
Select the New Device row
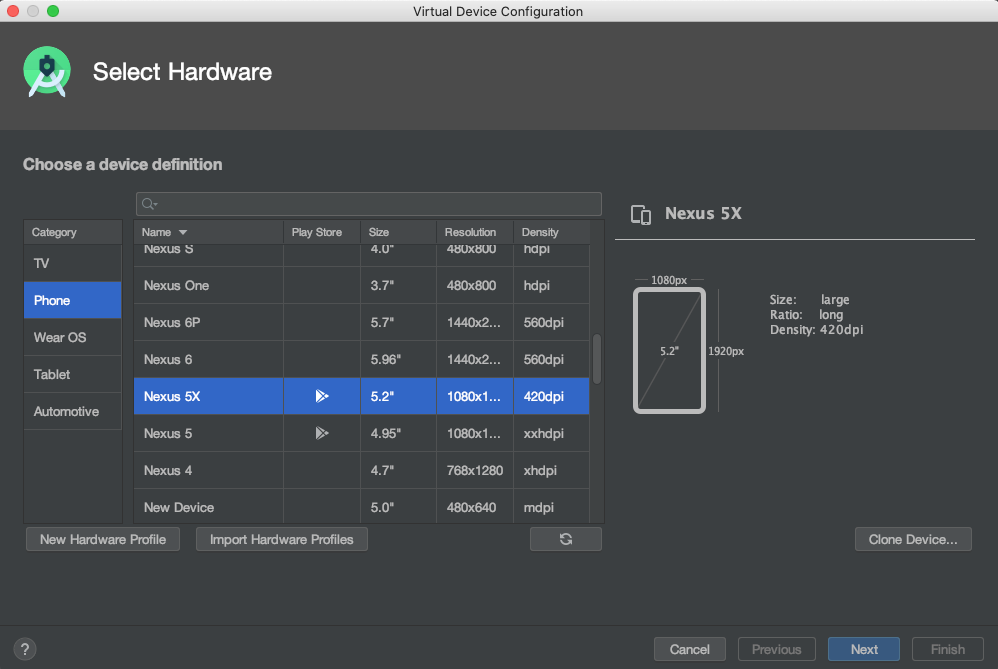click(362, 507)
